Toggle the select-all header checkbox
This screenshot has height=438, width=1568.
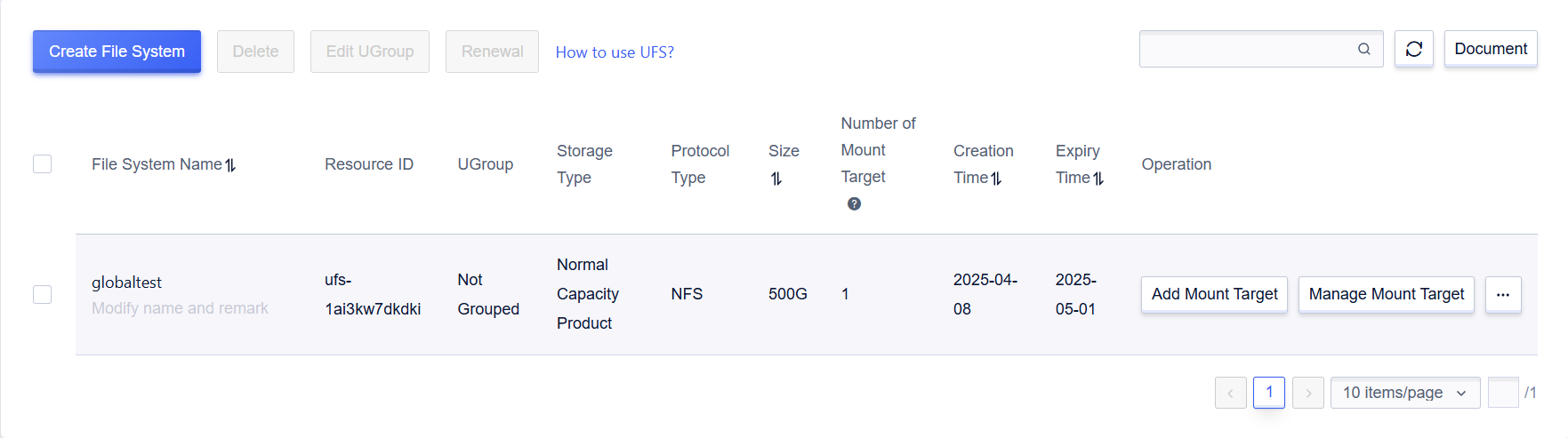(42, 164)
